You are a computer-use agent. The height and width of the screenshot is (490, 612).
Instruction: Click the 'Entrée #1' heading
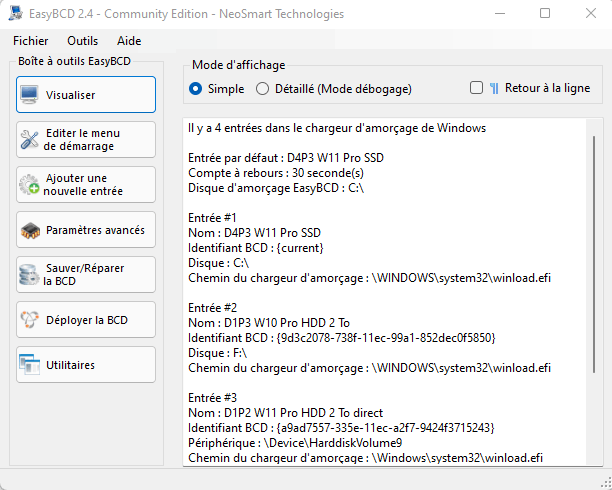212,217
